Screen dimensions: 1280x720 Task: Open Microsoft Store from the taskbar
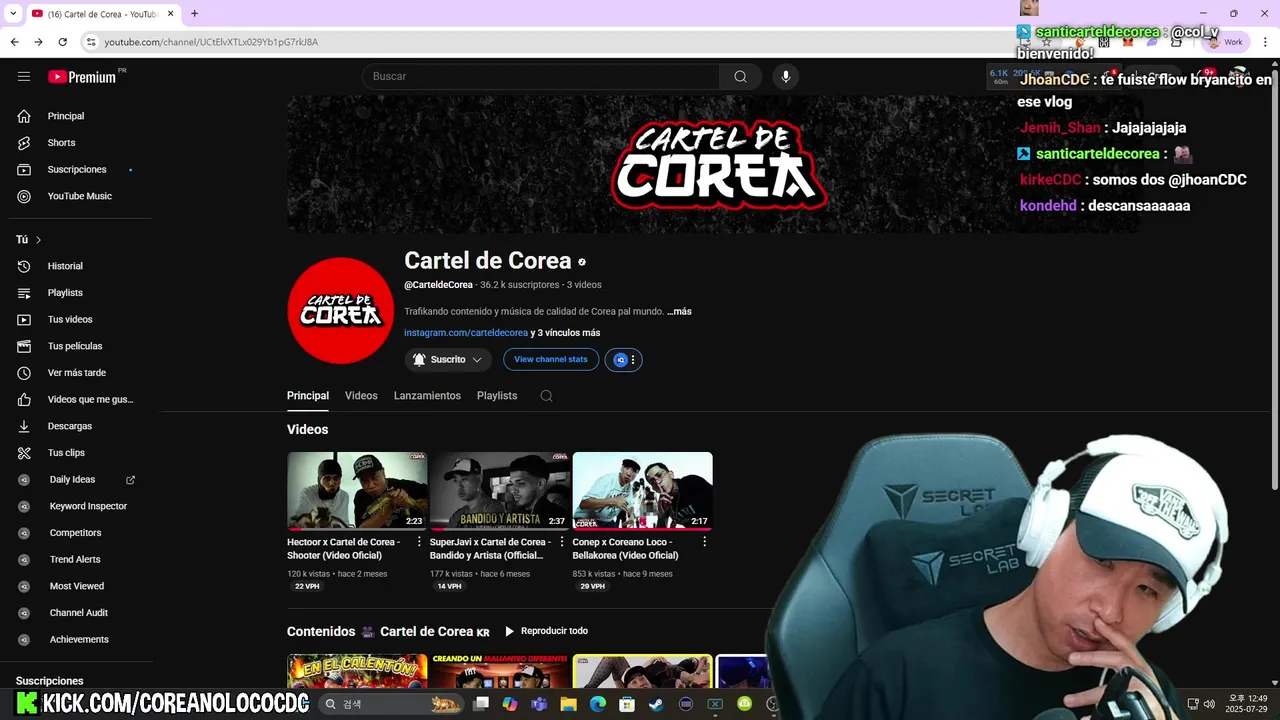coord(626,704)
